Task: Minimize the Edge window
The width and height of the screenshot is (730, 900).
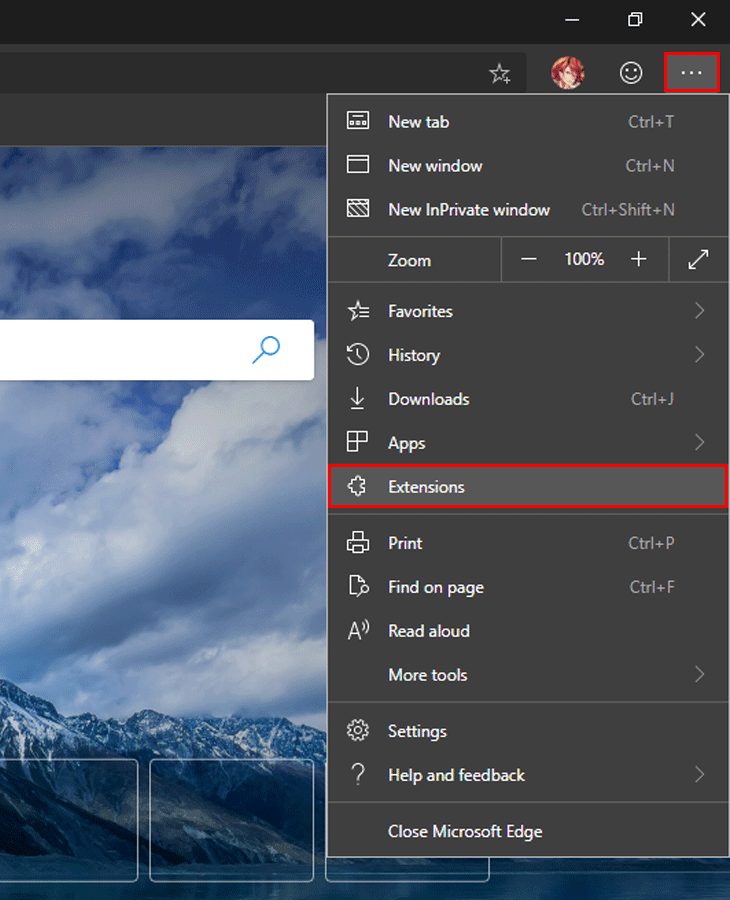Action: tap(572, 20)
